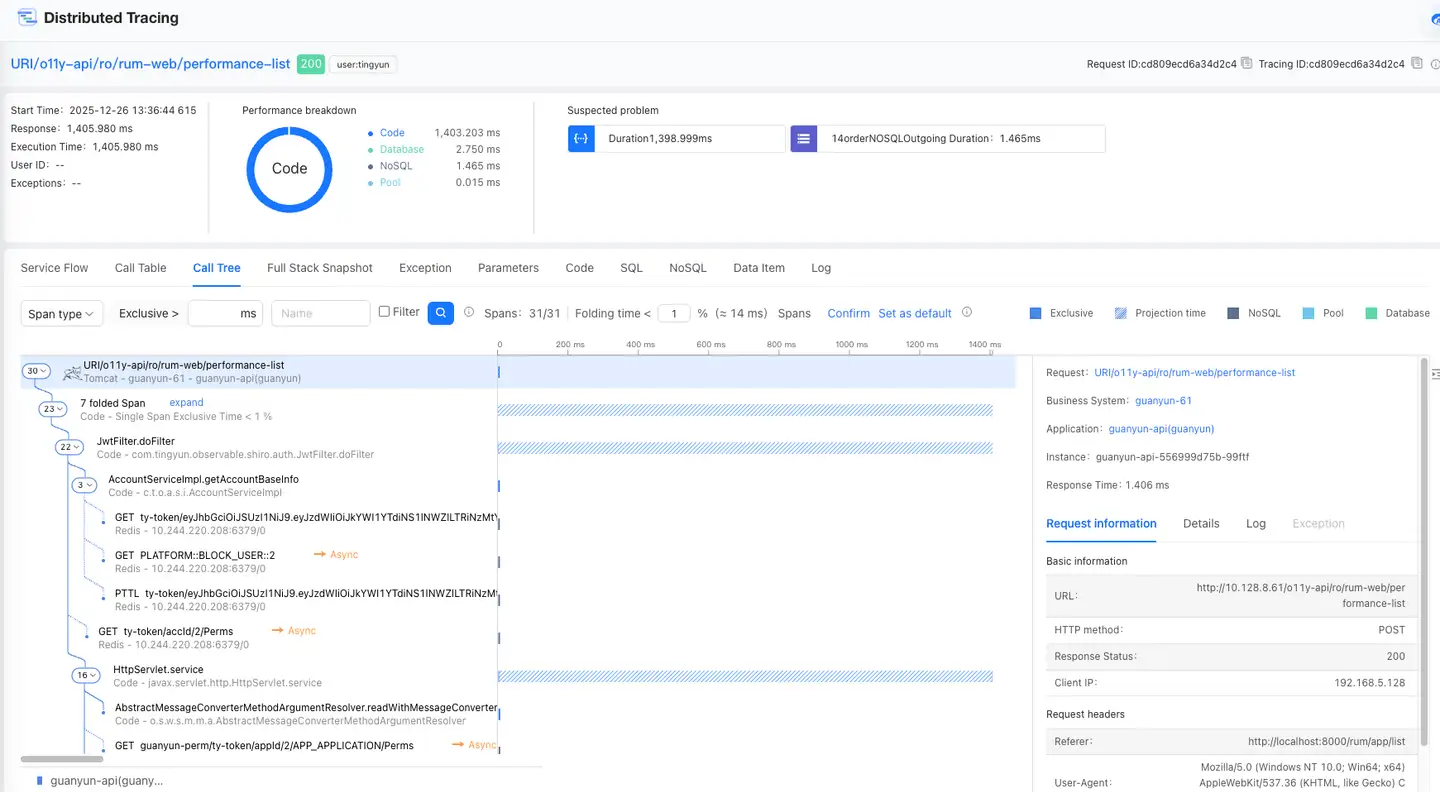1440x792 pixels.
Task: Click the info icon before Spans count
Action: (469, 313)
